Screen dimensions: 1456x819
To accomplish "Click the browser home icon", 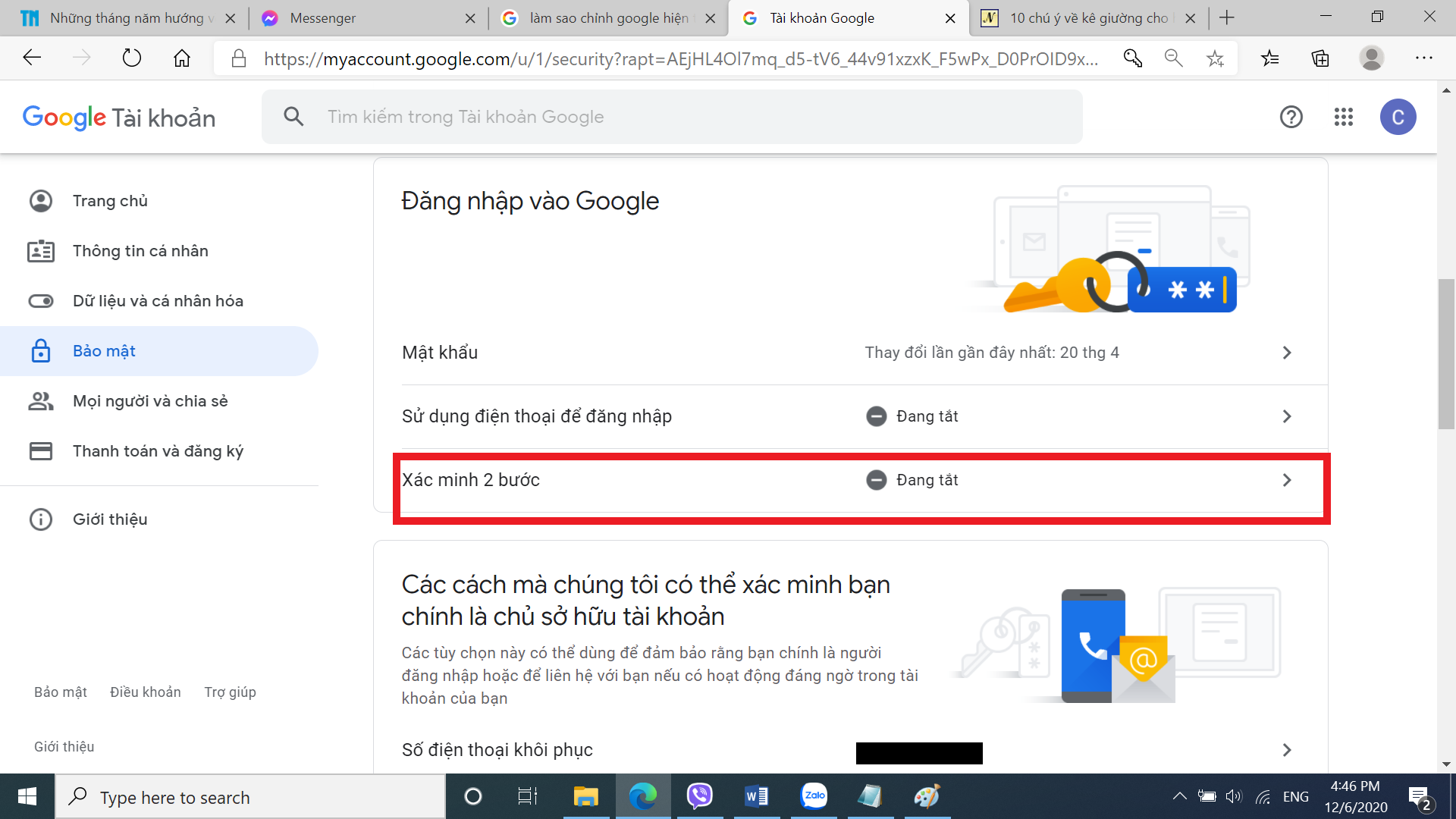I will coord(182,58).
